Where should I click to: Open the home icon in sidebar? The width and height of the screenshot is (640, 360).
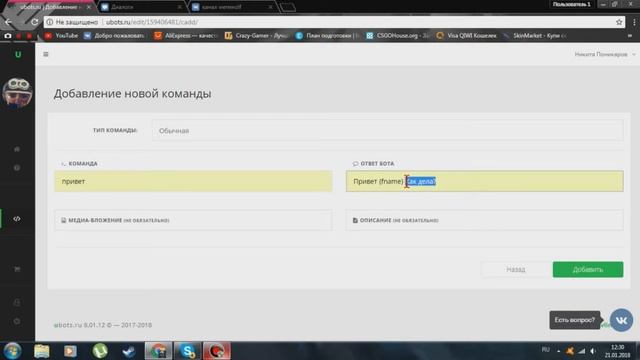click(17, 149)
